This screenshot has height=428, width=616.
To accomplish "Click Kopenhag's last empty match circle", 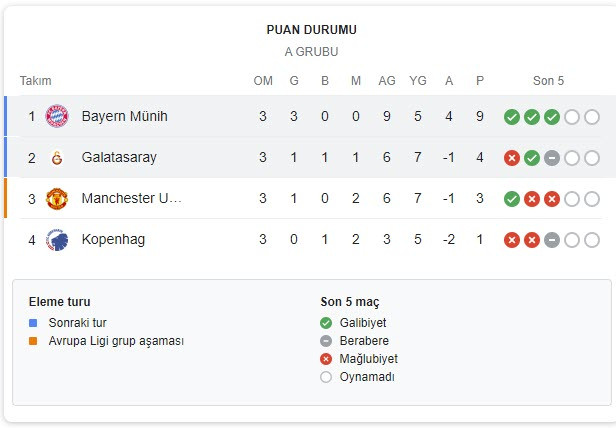I will (592, 240).
